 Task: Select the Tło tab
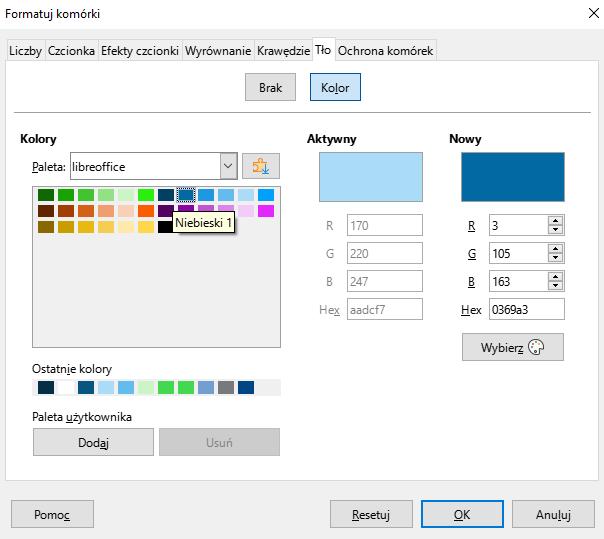click(x=323, y=50)
